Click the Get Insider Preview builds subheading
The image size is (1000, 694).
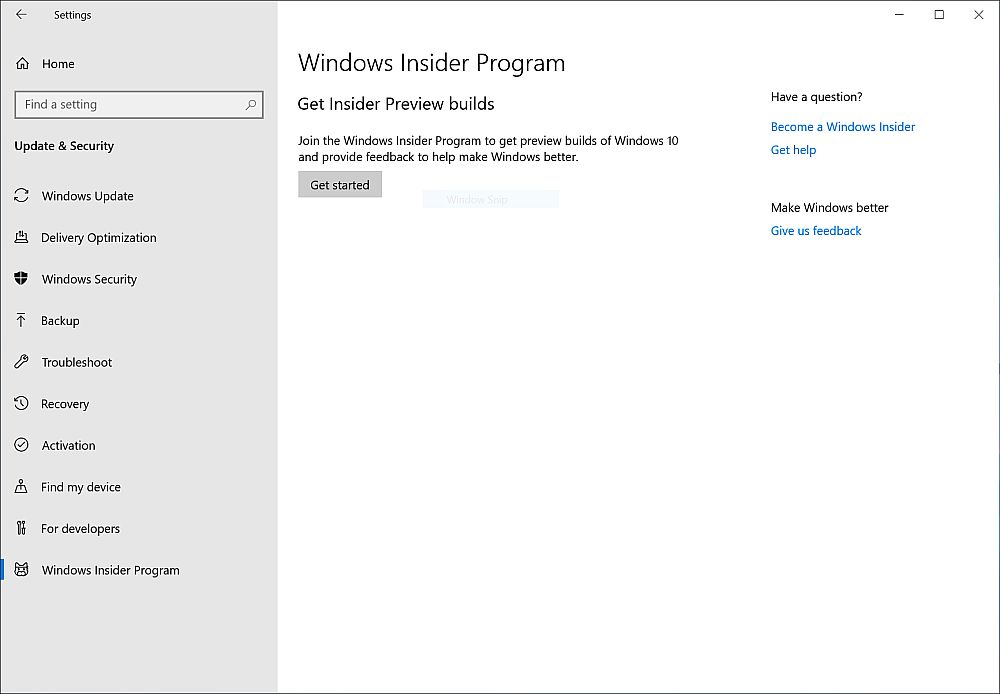(395, 104)
